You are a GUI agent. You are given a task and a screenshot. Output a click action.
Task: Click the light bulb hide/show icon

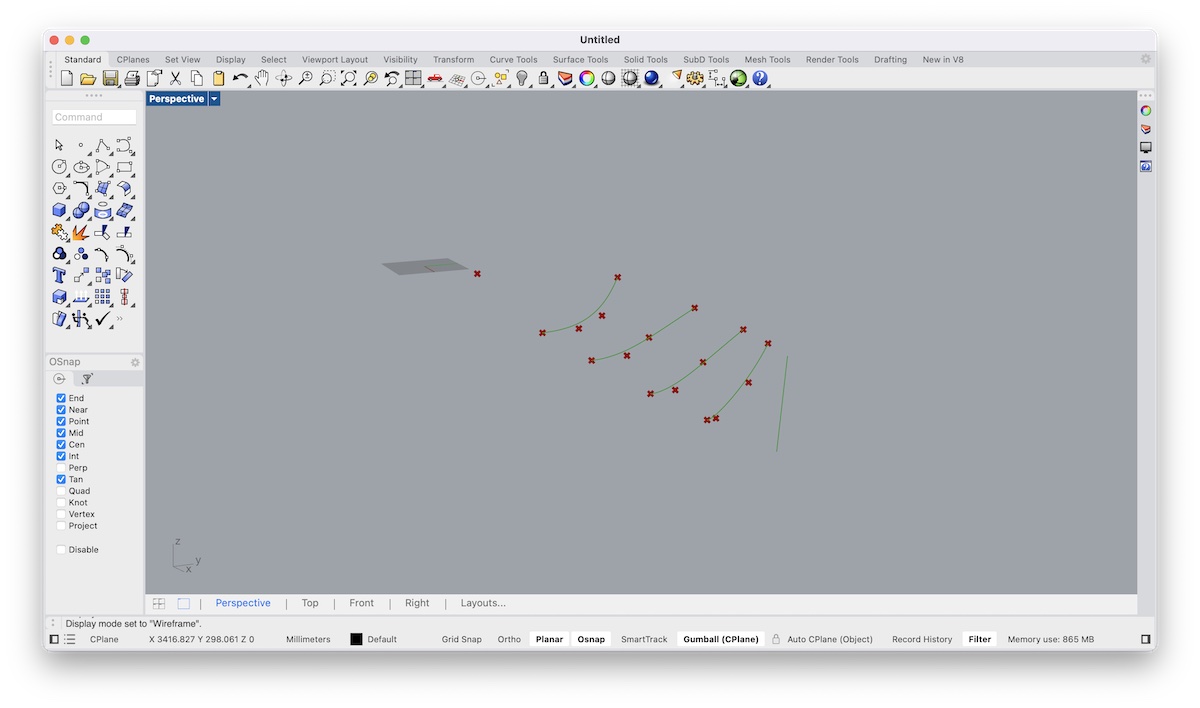pos(522,78)
